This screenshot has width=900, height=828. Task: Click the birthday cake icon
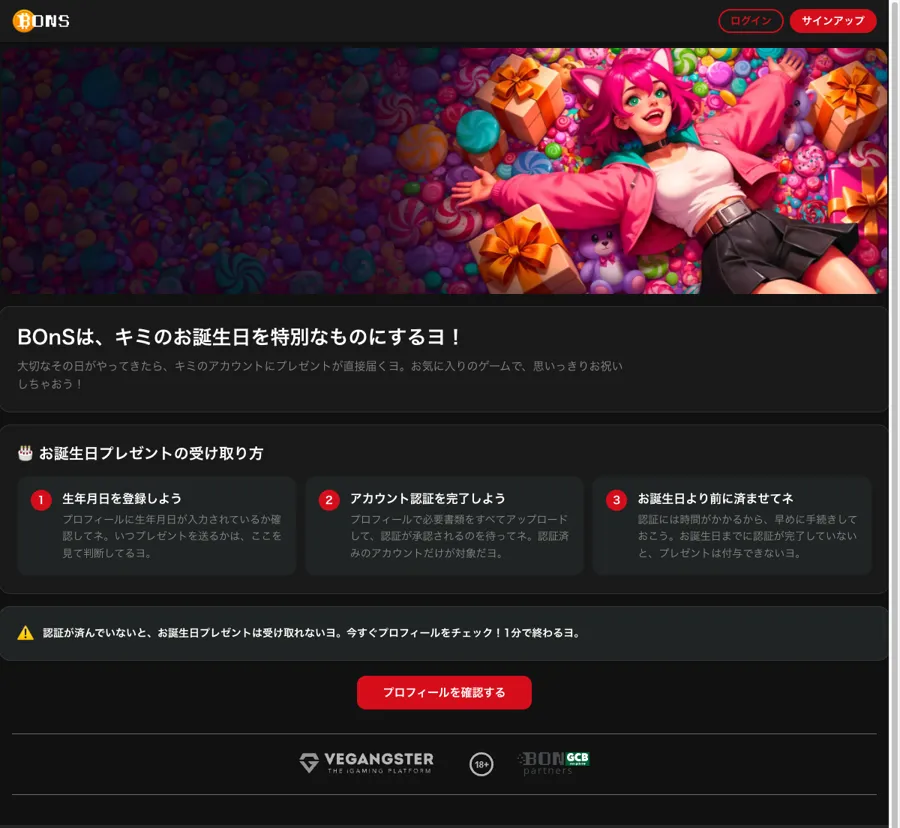25,453
